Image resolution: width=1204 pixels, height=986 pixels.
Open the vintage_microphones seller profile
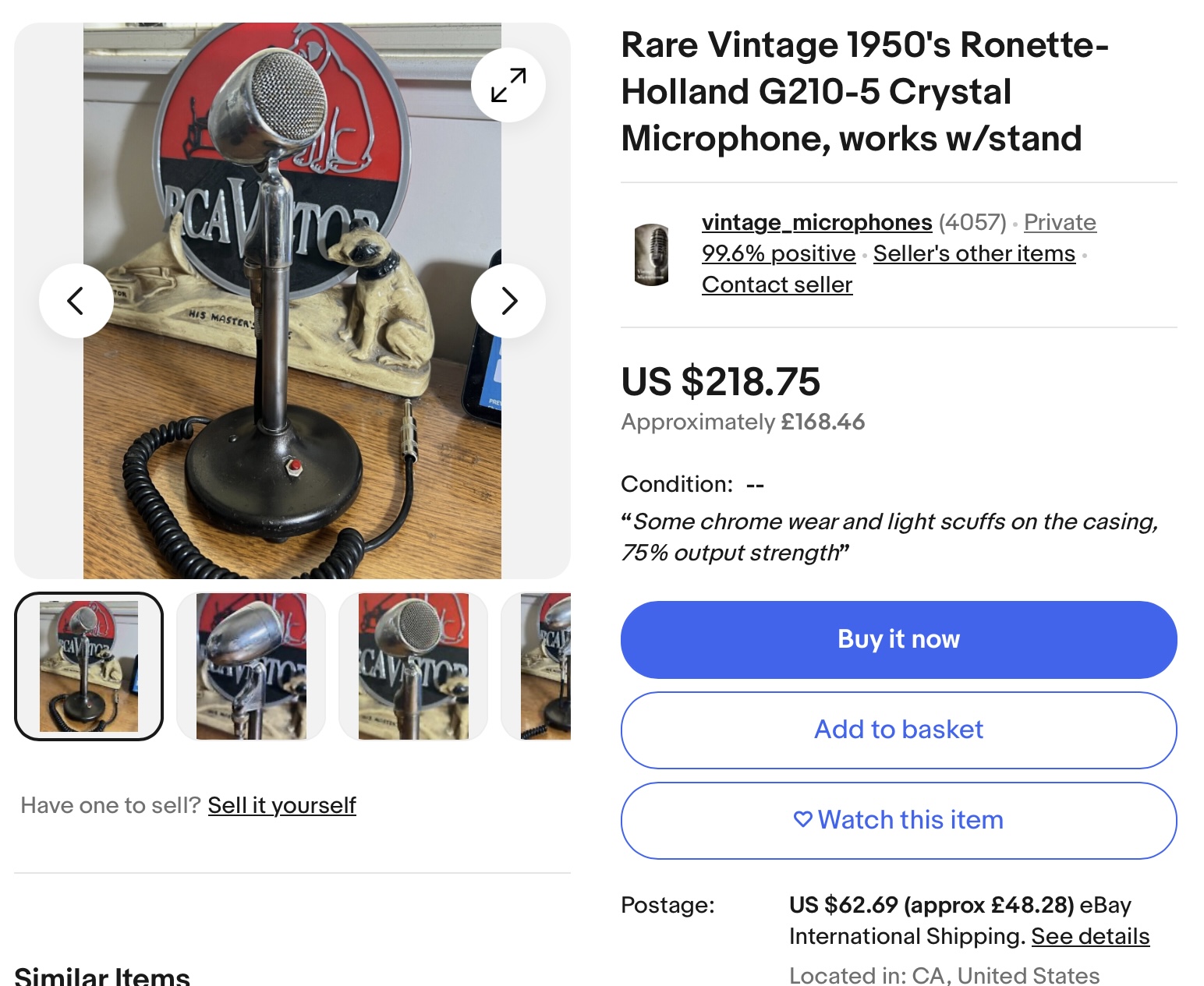[816, 223]
